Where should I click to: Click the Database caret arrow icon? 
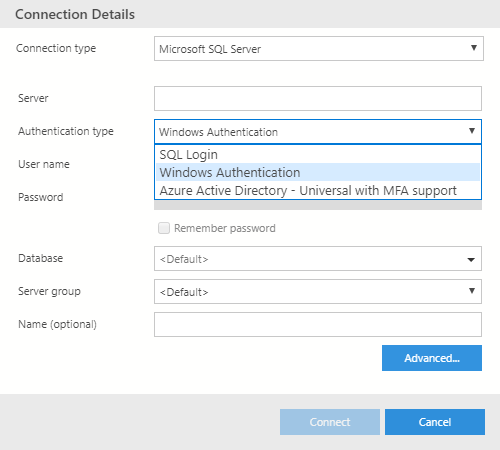(471, 260)
